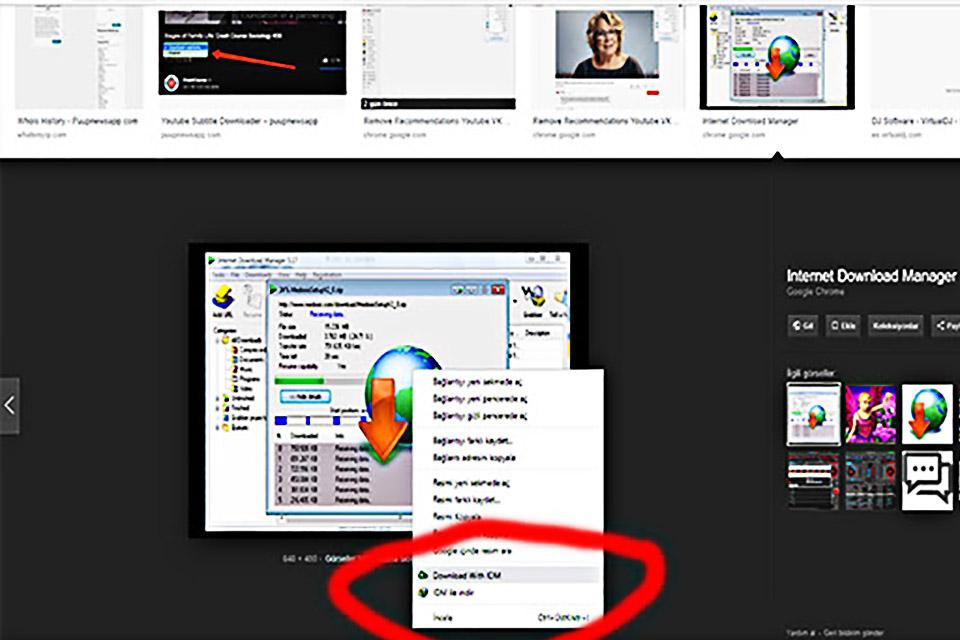Choose Resmi yeni sekmede aç
960x640 pixels.
pyautogui.click(x=507, y=483)
